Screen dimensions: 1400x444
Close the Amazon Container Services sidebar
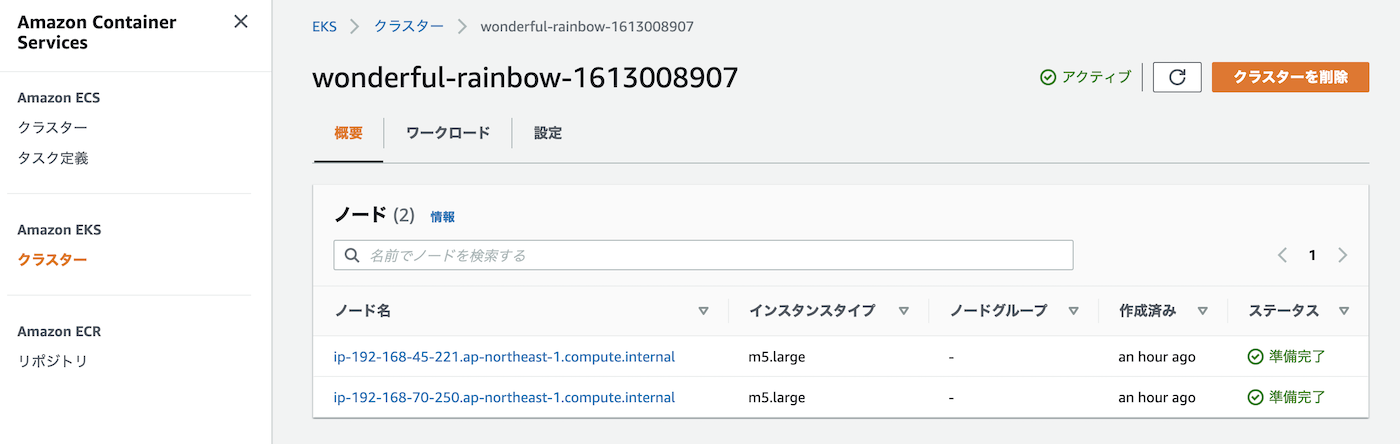point(241,22)
